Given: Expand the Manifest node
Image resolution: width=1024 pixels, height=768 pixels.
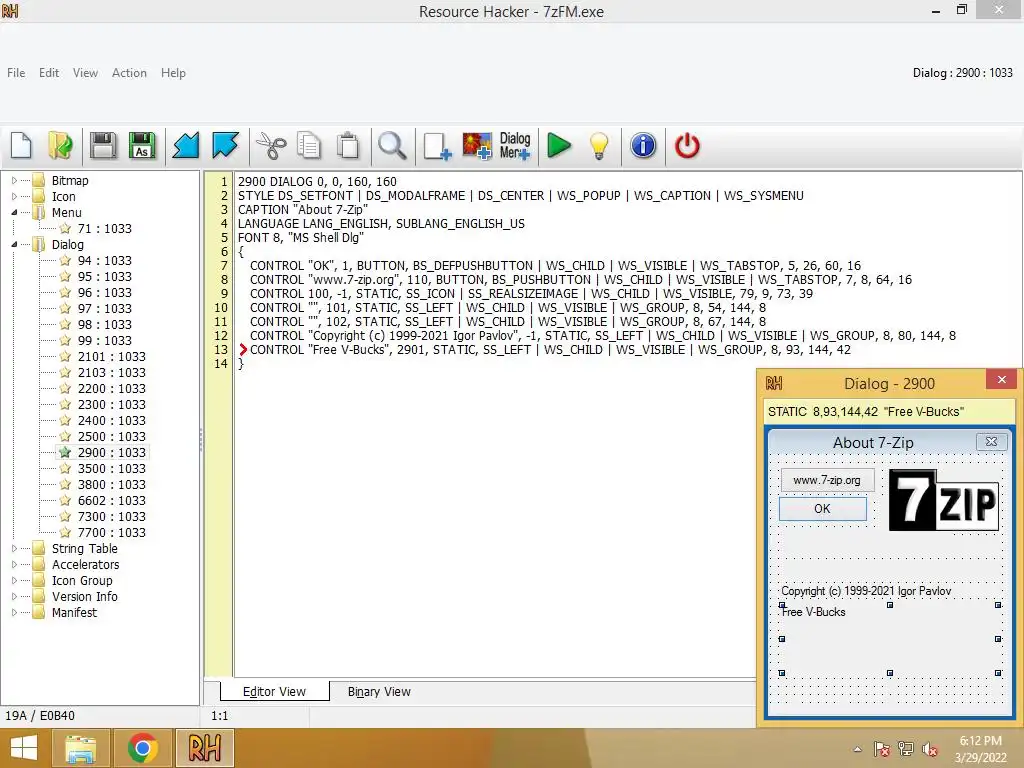Looking at the screenshot, I should 14,613.
